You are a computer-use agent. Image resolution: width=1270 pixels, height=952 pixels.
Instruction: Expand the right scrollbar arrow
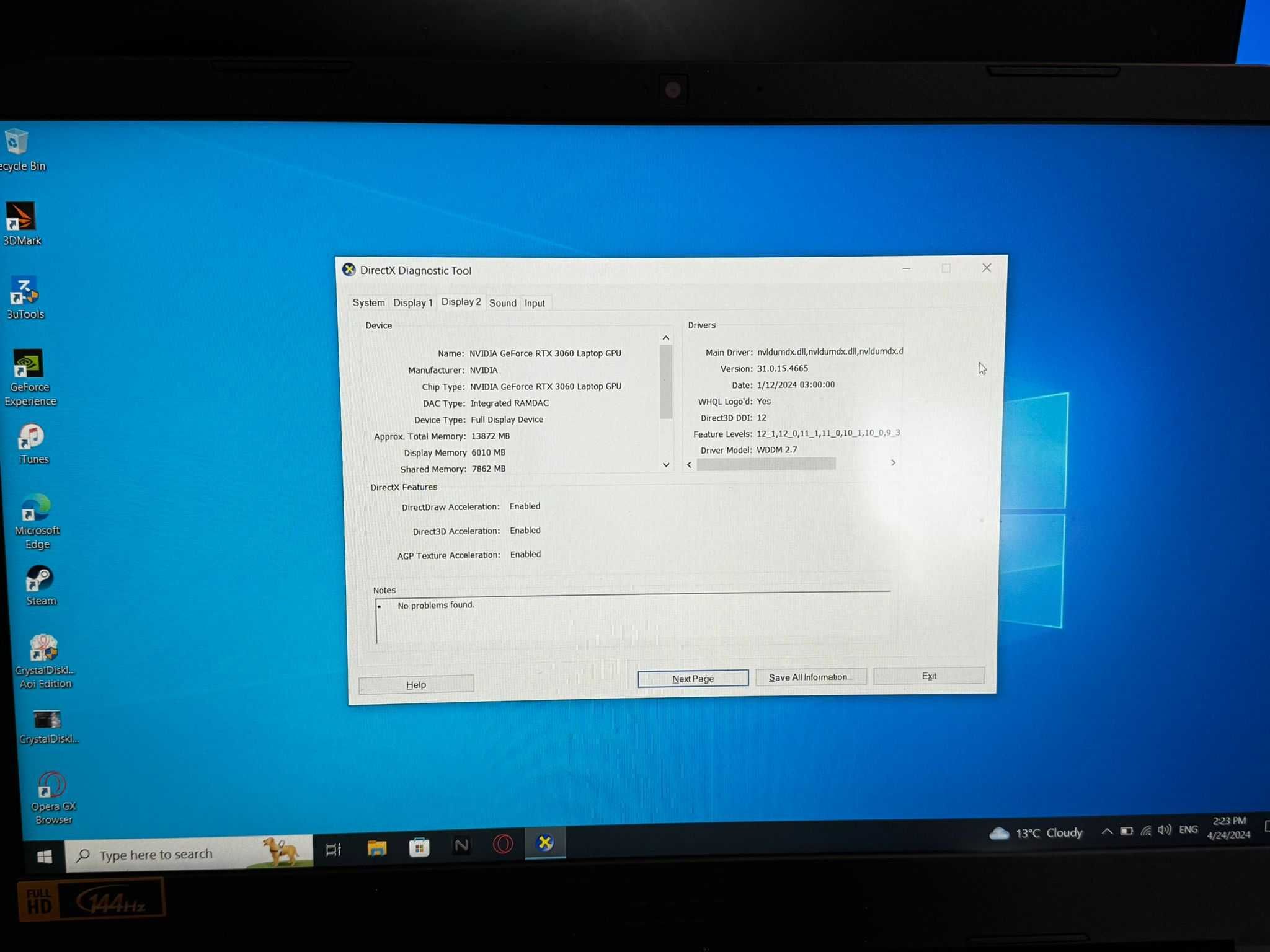pyautogui.click(x=892, y=463)
